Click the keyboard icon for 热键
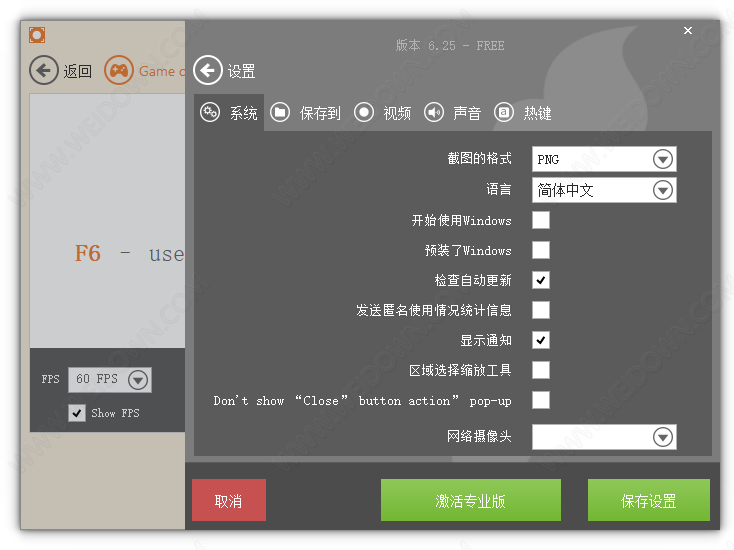The height and width of the screenshot is (550, 734). tap(504, 112)
